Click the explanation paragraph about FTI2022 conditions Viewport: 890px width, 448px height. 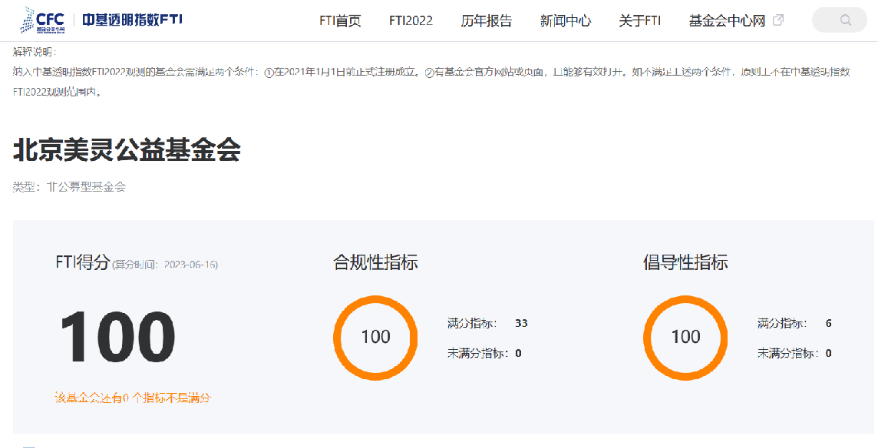tap(431, 82)
